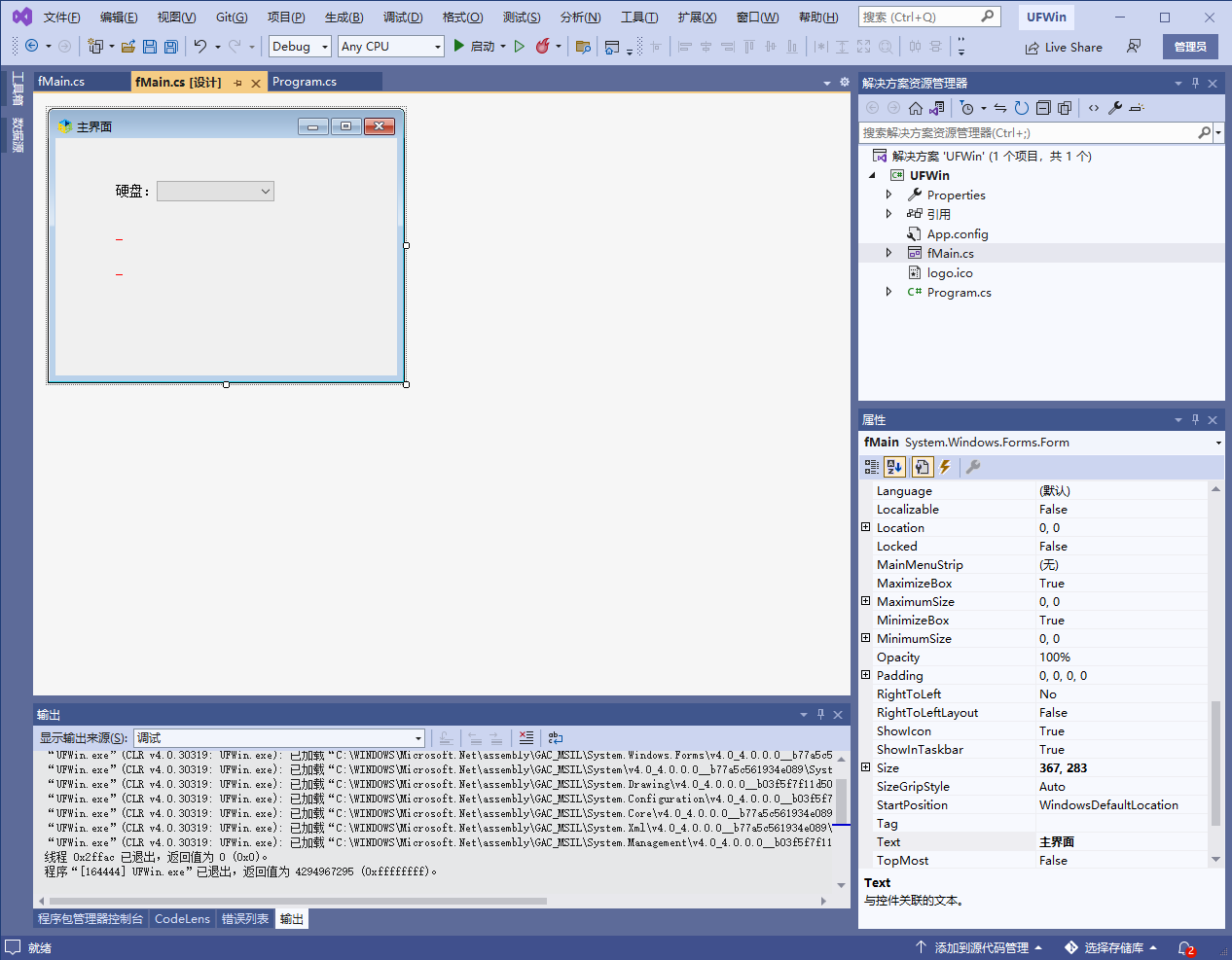
Task: Toggle pin on fMain.cs [设计] tab
Action: 237,83
